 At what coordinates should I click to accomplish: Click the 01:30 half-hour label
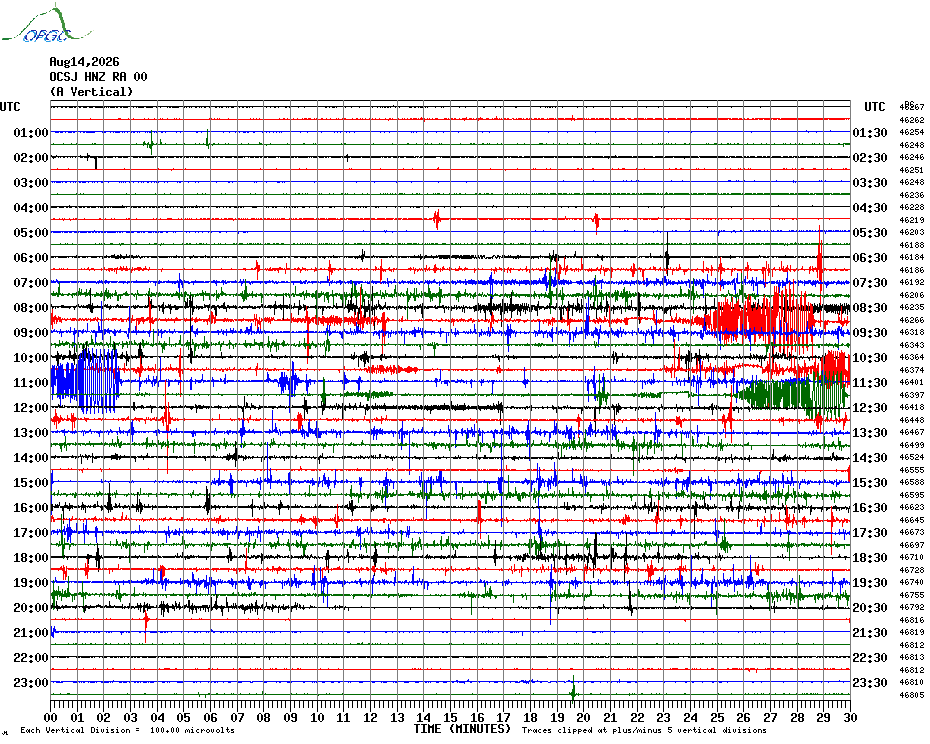click(870, 132)
